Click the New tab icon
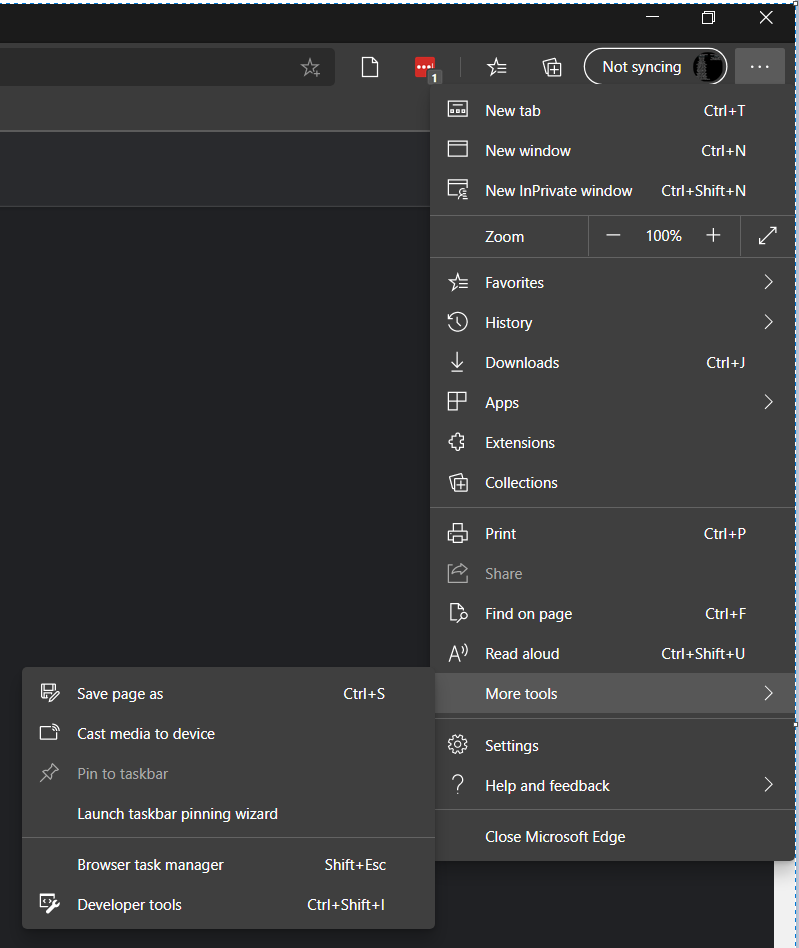Viewport: 799px width, 948px height. (458, 109)
